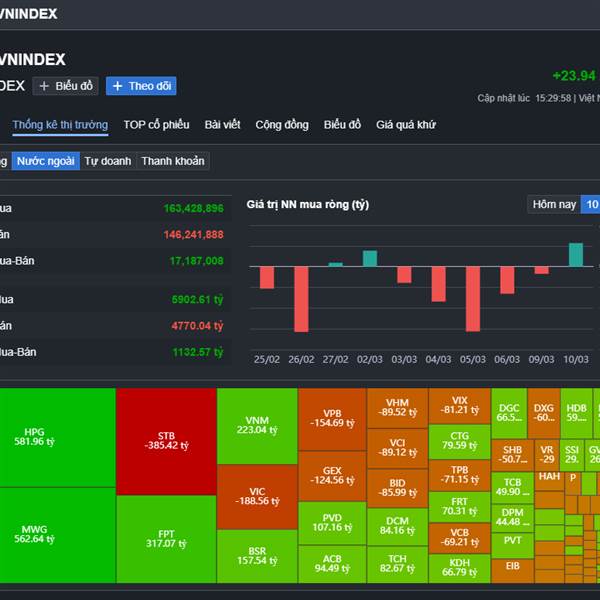Select the Nước ngoài filter

pyautogui.click(x=46, y=161)
